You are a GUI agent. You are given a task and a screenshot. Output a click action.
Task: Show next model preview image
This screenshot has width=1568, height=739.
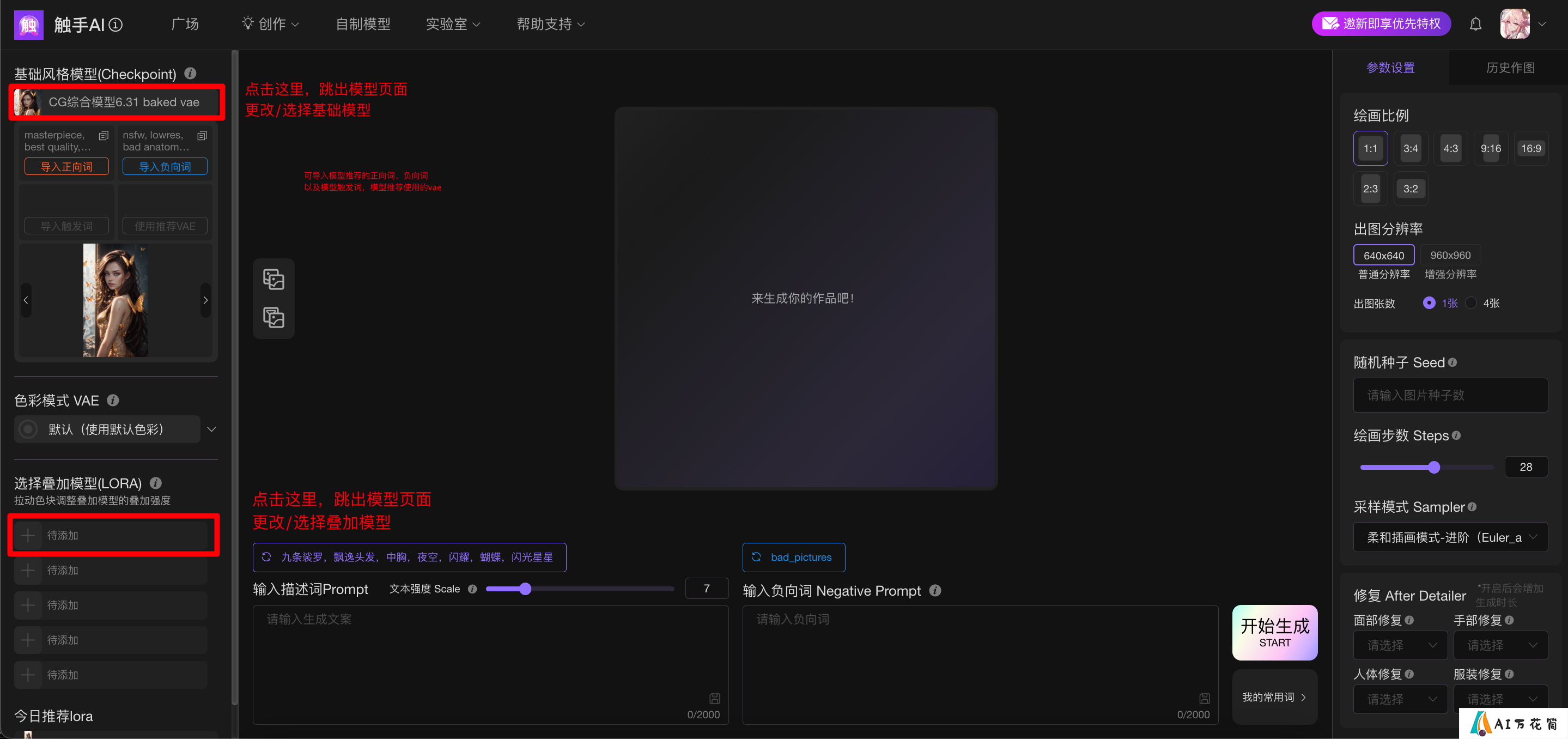[205, 300]
